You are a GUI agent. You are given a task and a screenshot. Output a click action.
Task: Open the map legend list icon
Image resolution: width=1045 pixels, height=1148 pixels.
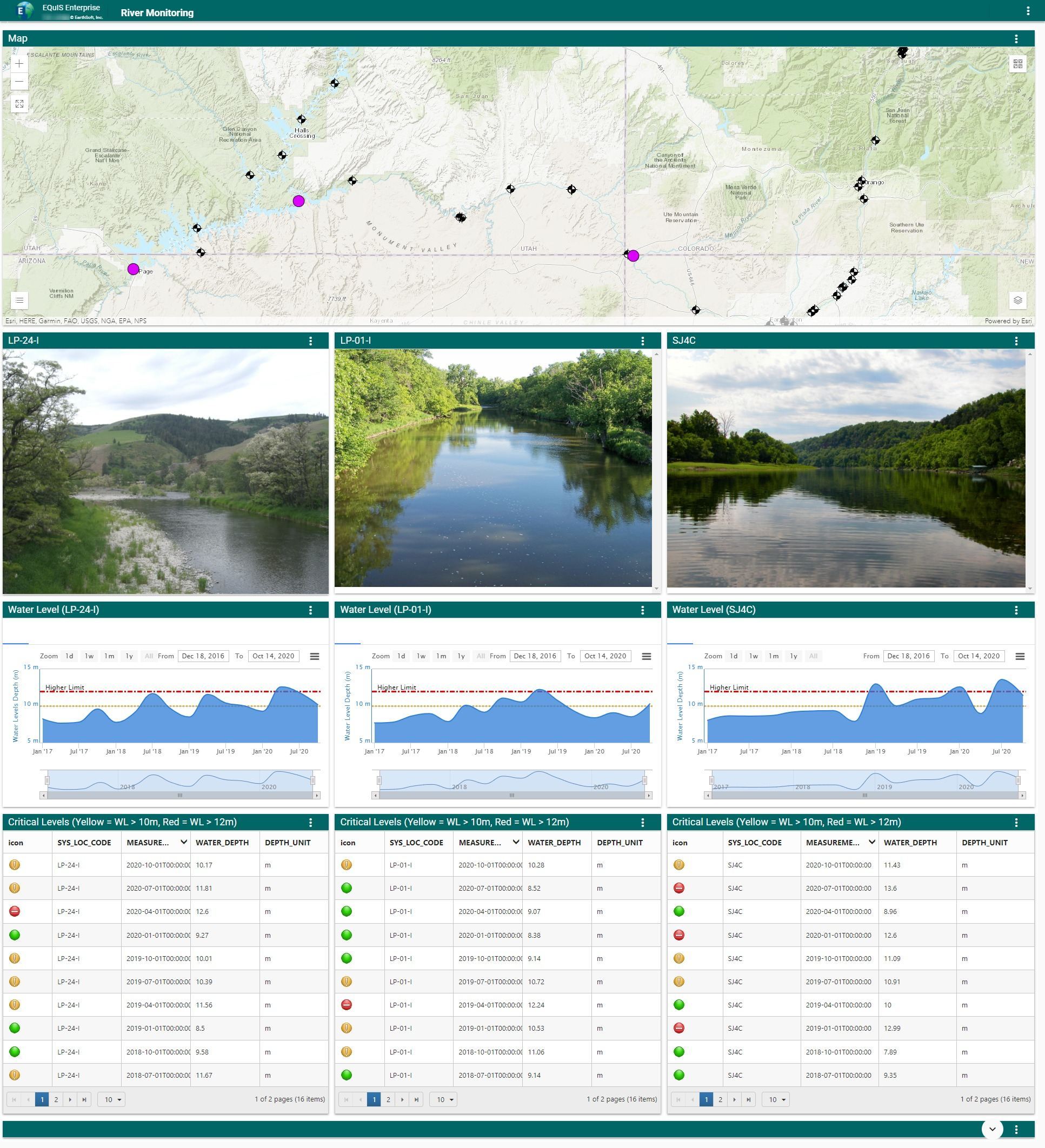19,300
